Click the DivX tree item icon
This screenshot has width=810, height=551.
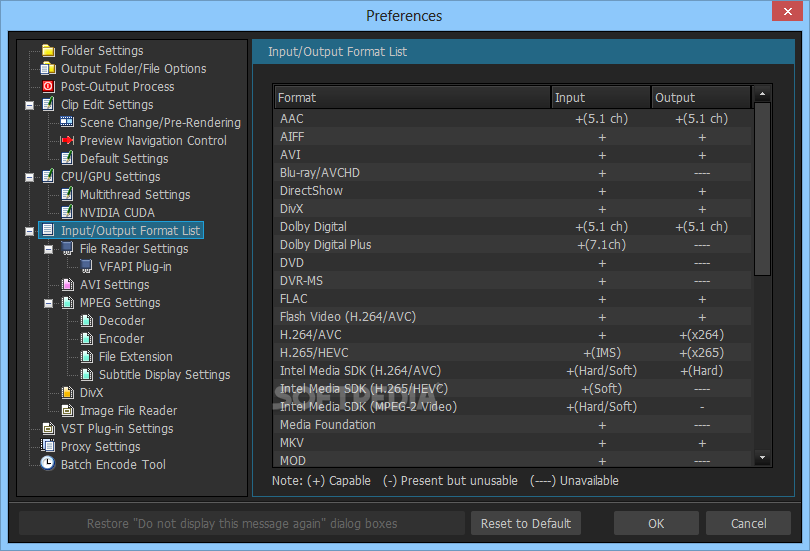[x=67, y=392]
